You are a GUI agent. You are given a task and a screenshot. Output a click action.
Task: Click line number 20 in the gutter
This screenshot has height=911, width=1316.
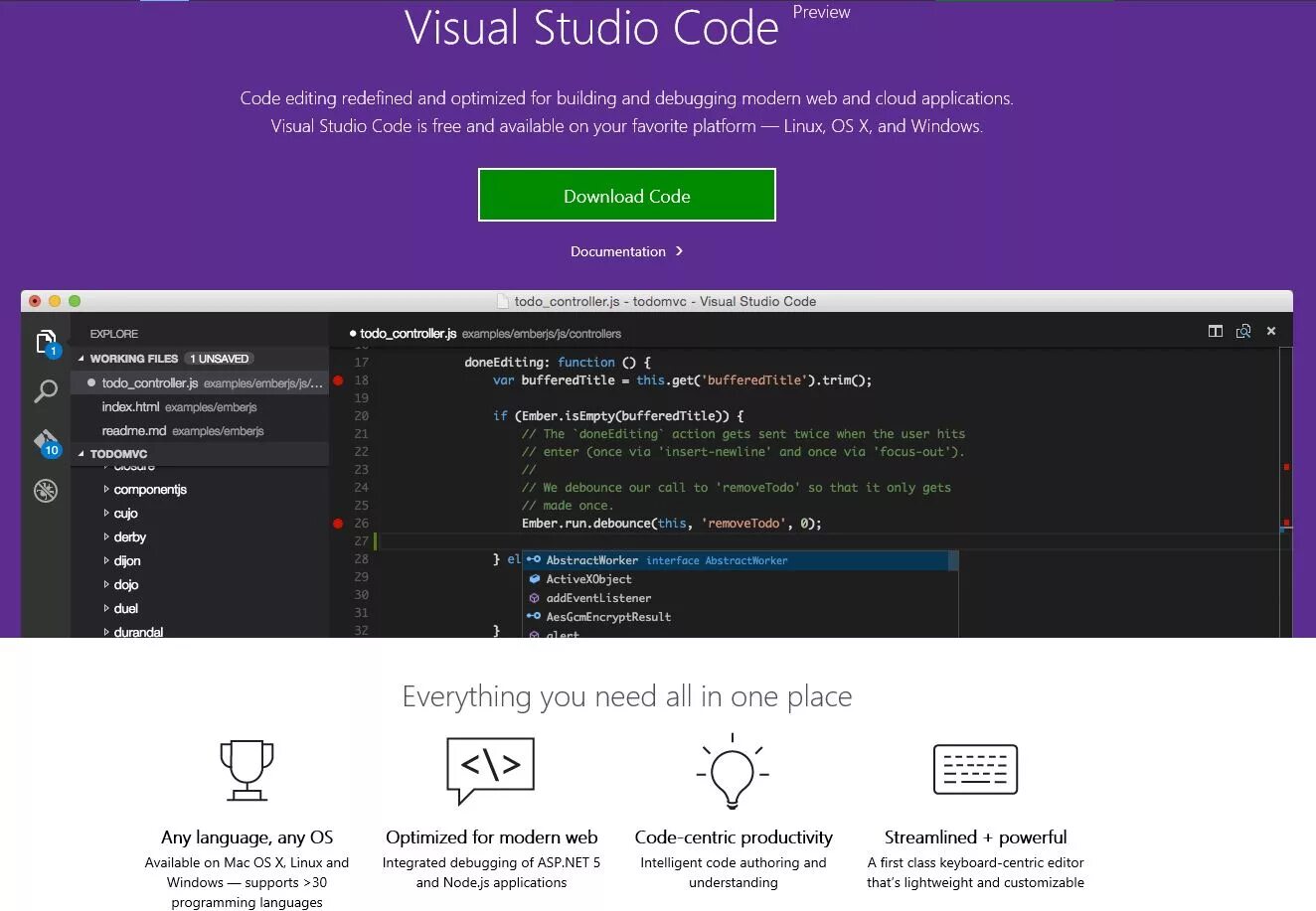coord(361,416)
